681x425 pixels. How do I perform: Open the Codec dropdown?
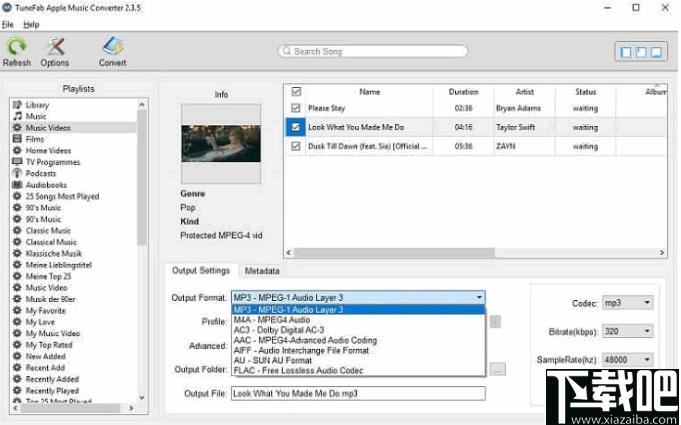point(628,303)
